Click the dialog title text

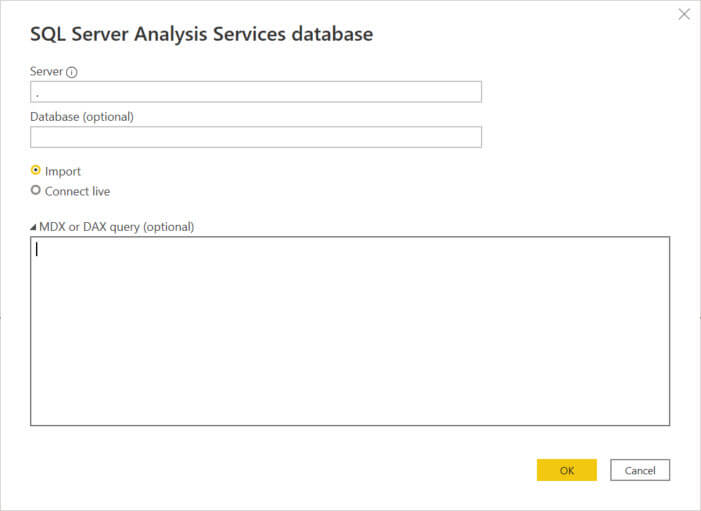click(x=201, y=34)
